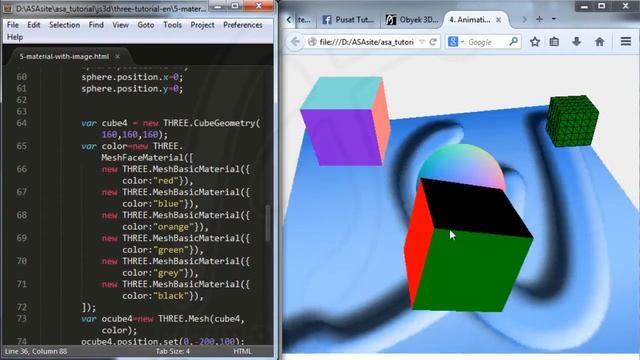Image resolution: width=640 pixels, height=360 pixels.
Task: Select the 5-material-with-image.html tab
Action: pyautogui.click(x=64, y=56)
